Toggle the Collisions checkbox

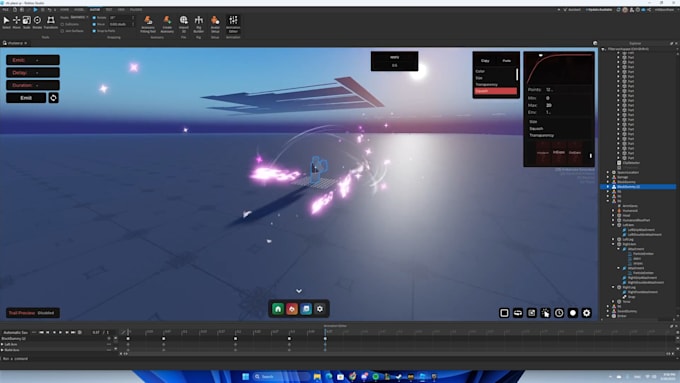tap(62, 24)
